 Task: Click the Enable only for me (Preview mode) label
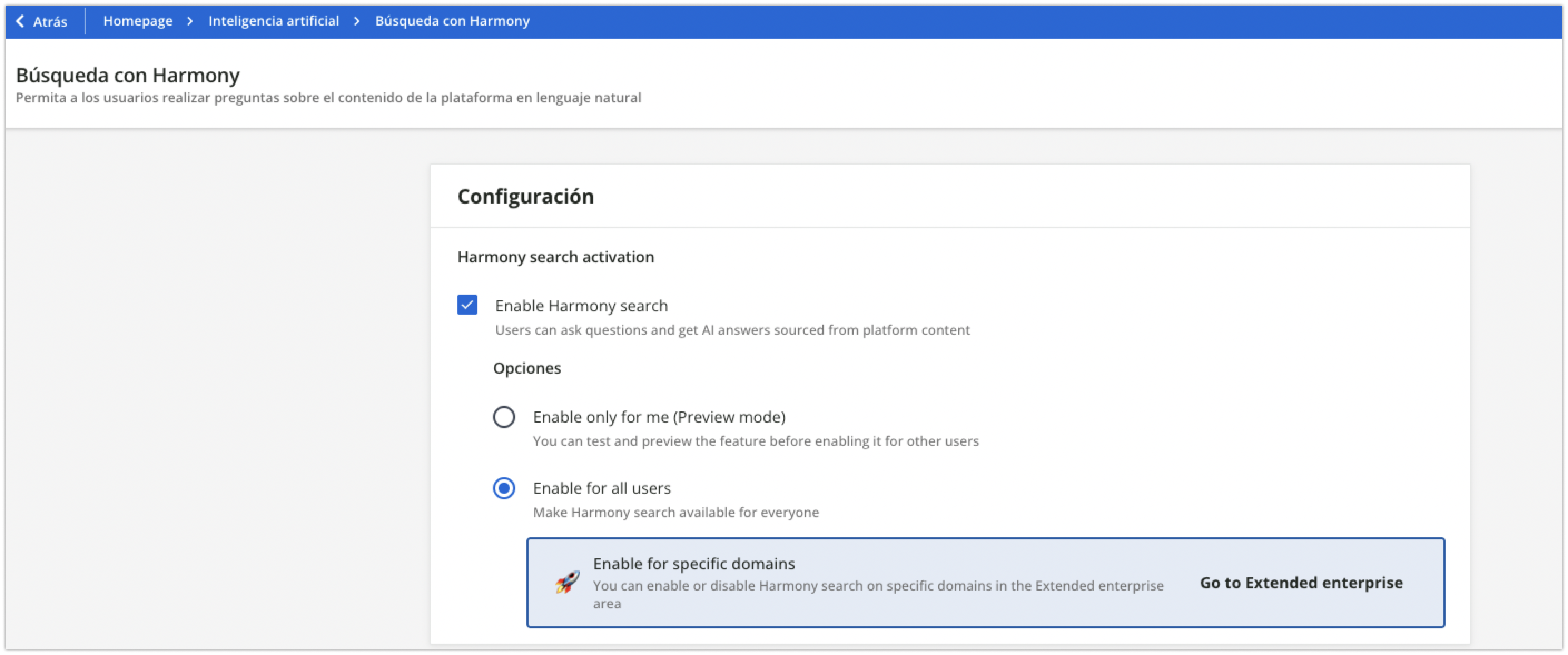(659, 417)
